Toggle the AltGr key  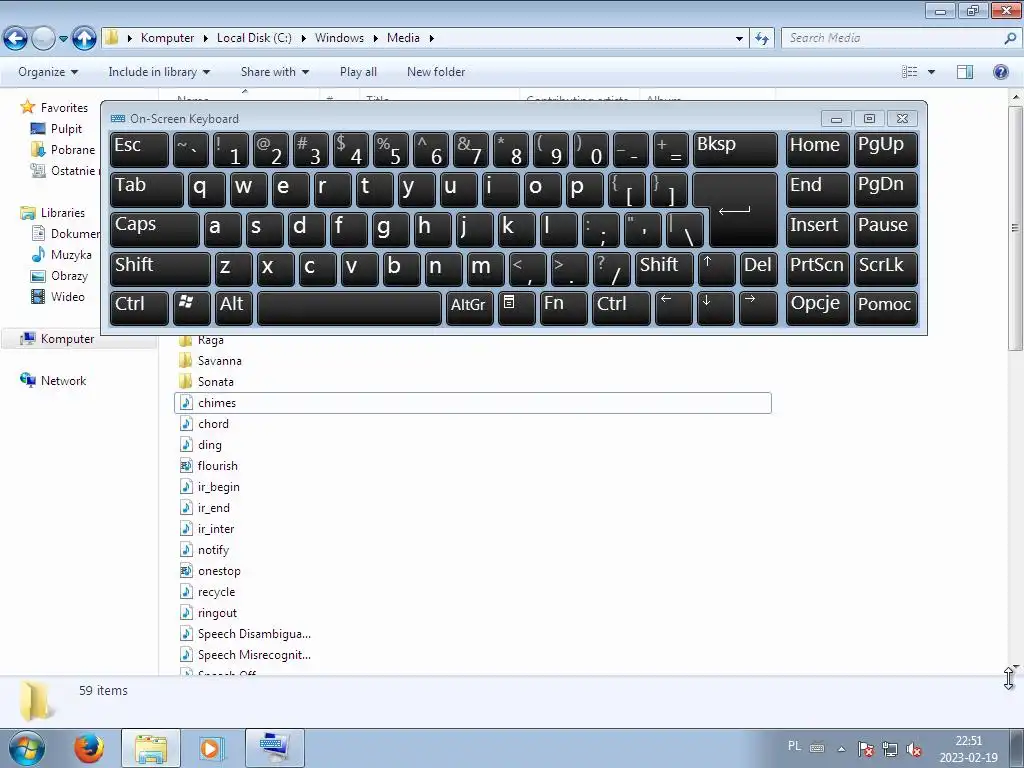(x=470, y=308)
